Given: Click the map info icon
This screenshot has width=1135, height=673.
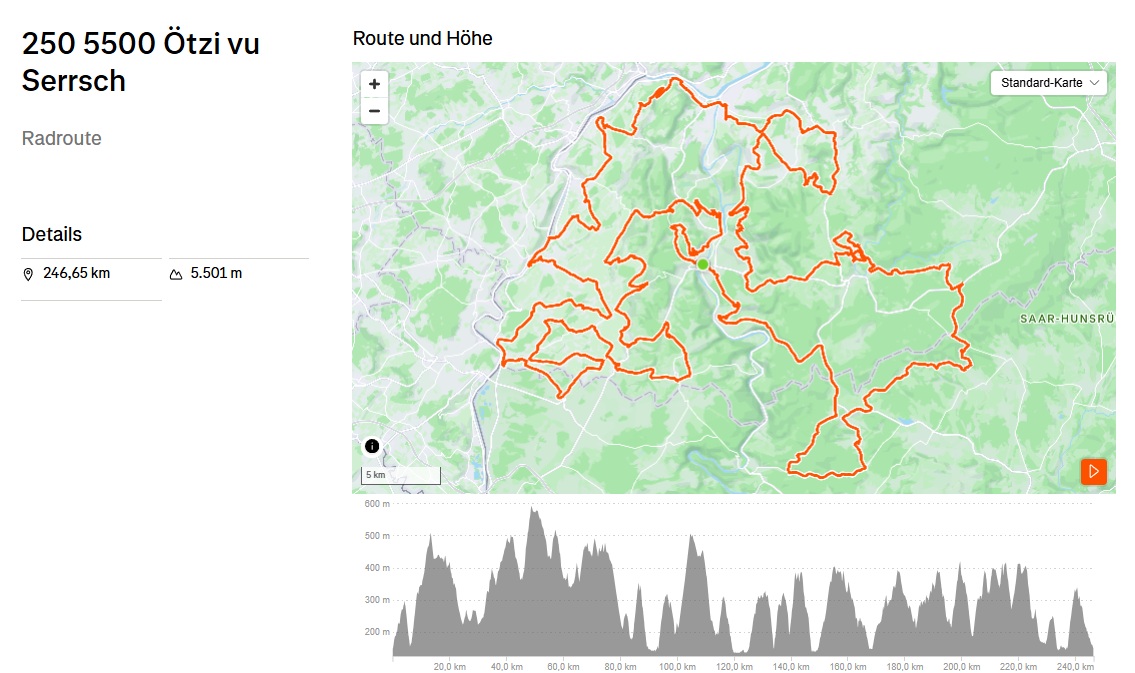Looking at the screenshot, I should (x=372, y=446).
